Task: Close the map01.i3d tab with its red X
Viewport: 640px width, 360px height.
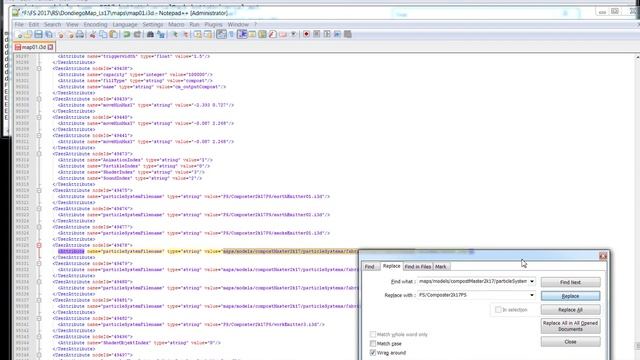Action: 50,47
